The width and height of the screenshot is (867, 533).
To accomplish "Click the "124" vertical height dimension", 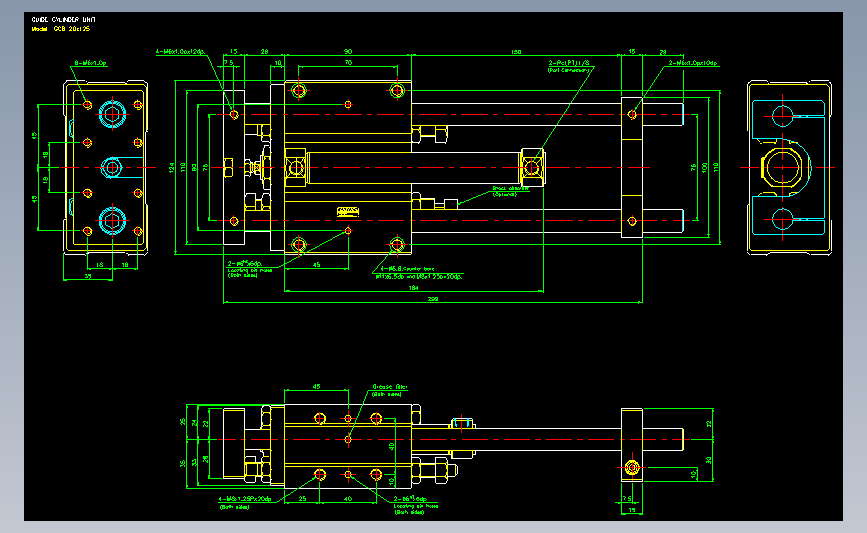I will coord(171,168).
